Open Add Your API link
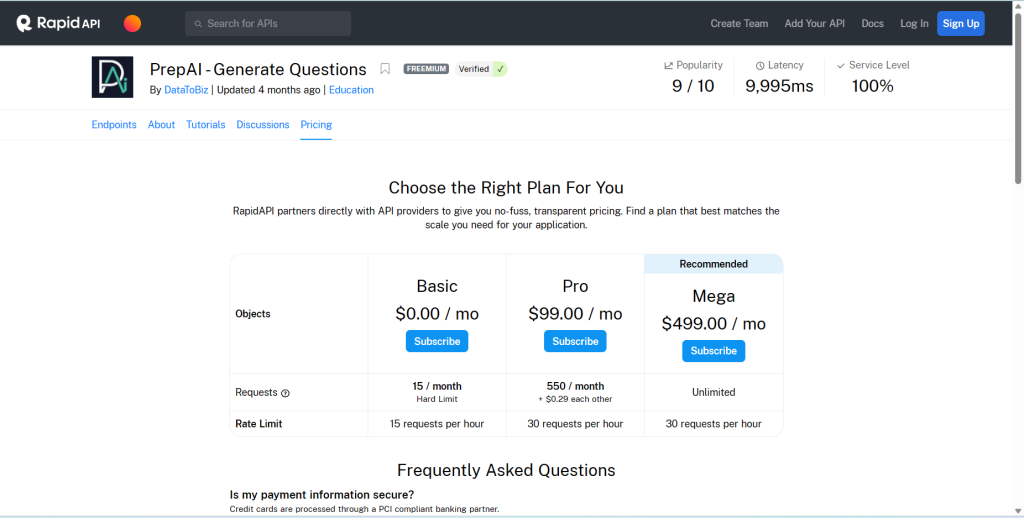The width and height of the screenshot is (1024, 518). point(814,24)
